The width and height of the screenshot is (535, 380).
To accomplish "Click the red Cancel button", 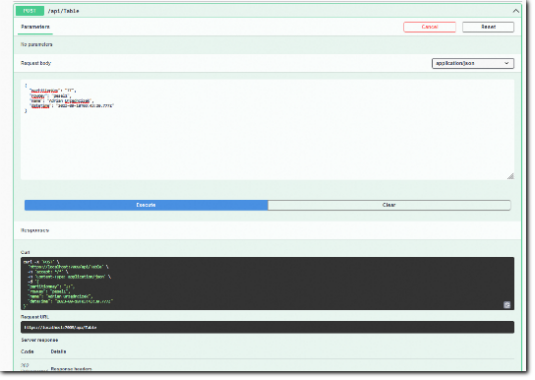I will [x=429, y=27].
